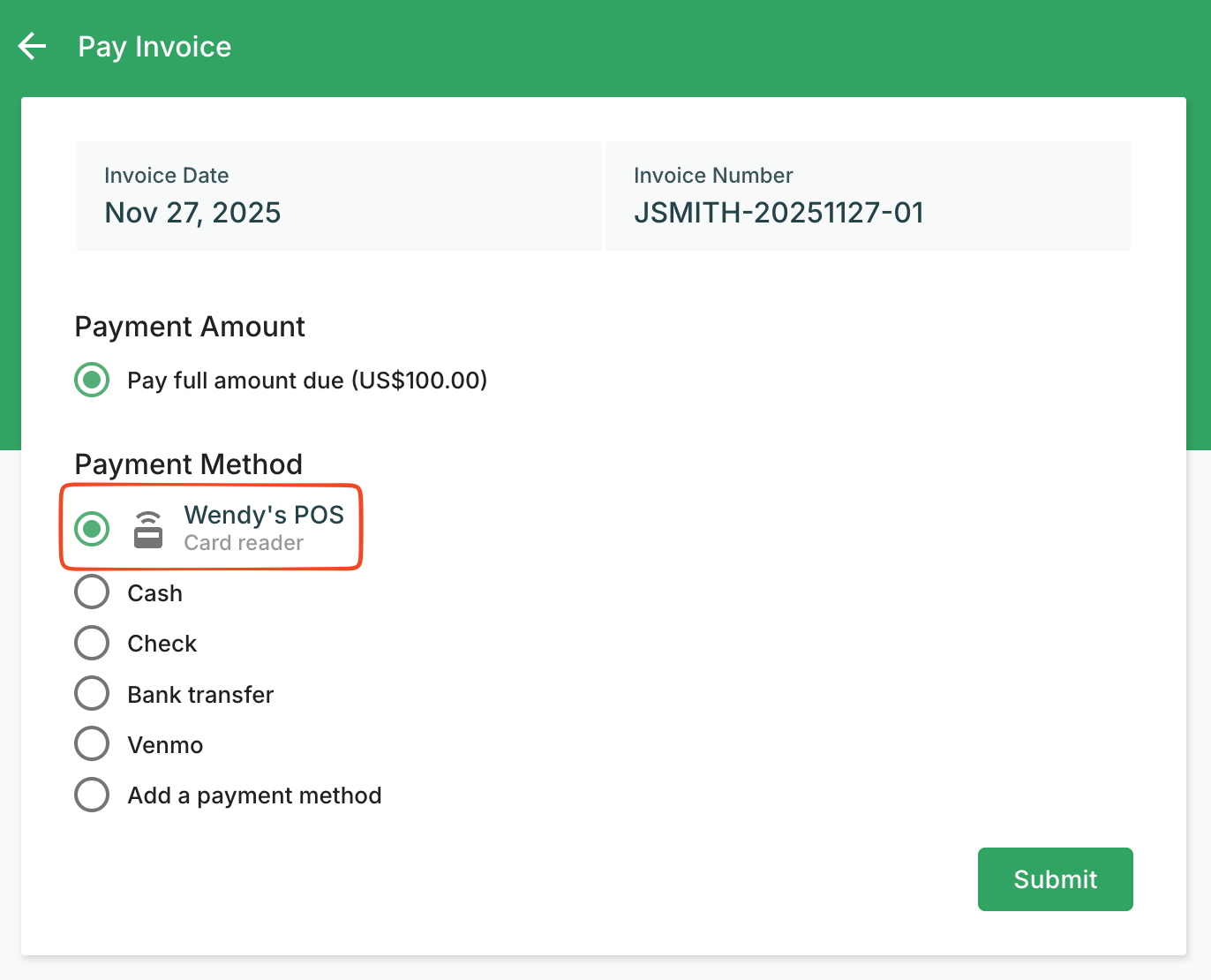
Task: Toggle the Pay full amount due radio
Action: 92,380
